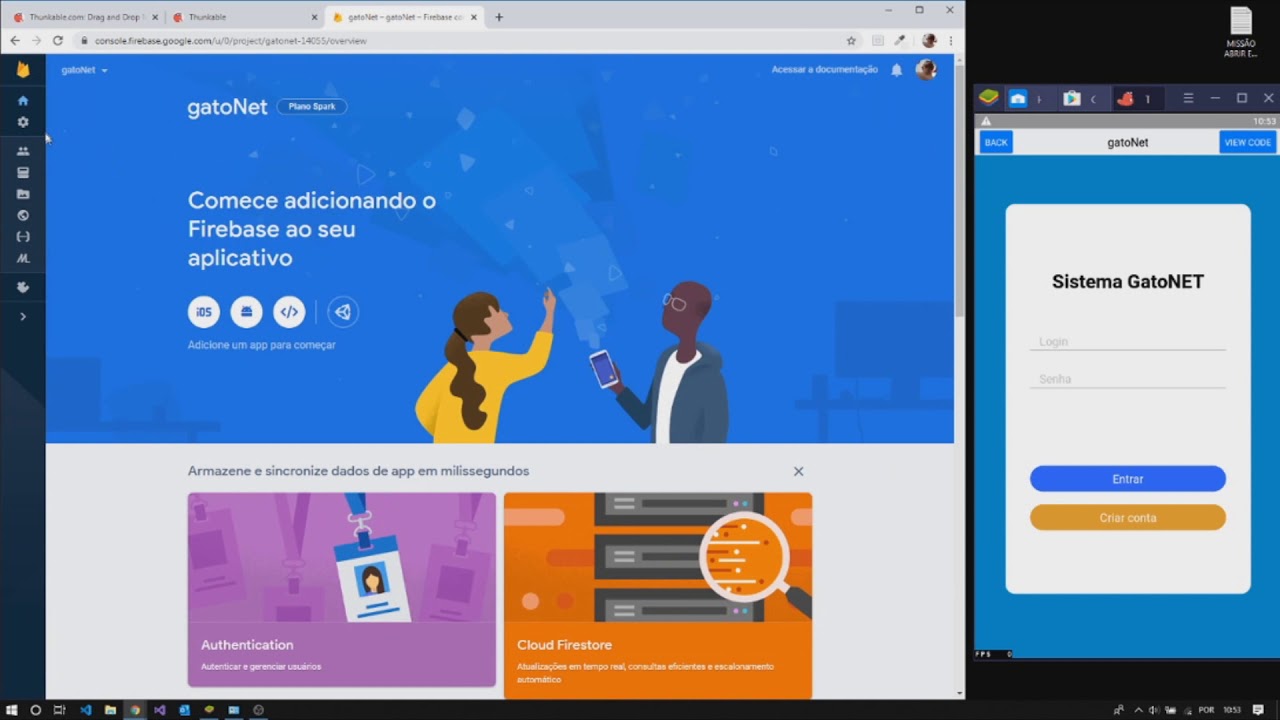Open Extensions icon in Firebase sidebar
Viewport: 1280px width, 720px height.
coord(23,287)
